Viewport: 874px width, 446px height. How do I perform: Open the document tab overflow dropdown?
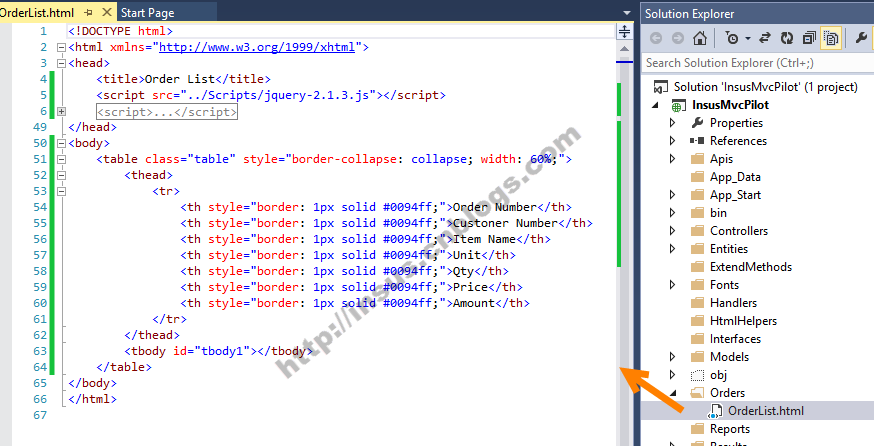click(x=627, y=12)
